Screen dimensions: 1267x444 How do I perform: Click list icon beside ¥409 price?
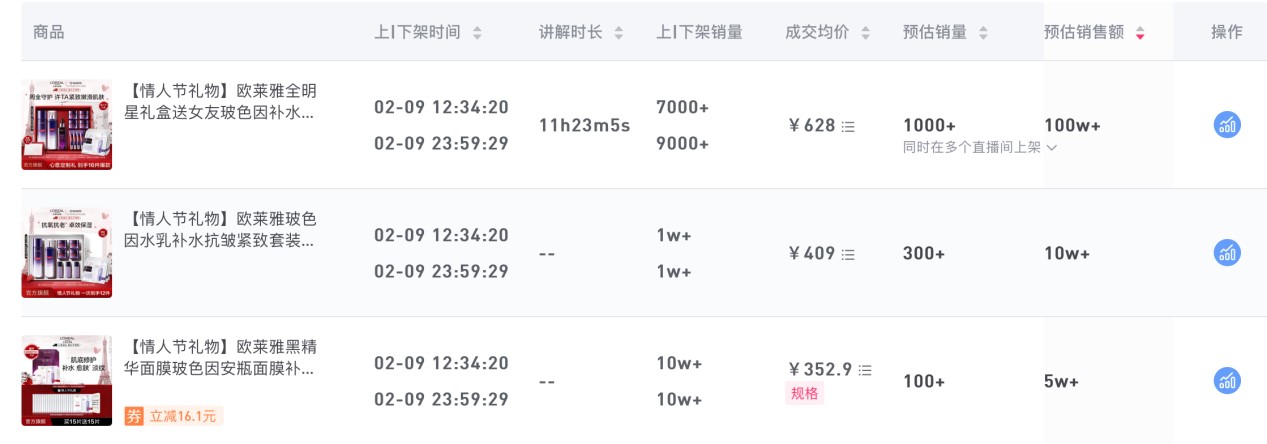[848, 254]
